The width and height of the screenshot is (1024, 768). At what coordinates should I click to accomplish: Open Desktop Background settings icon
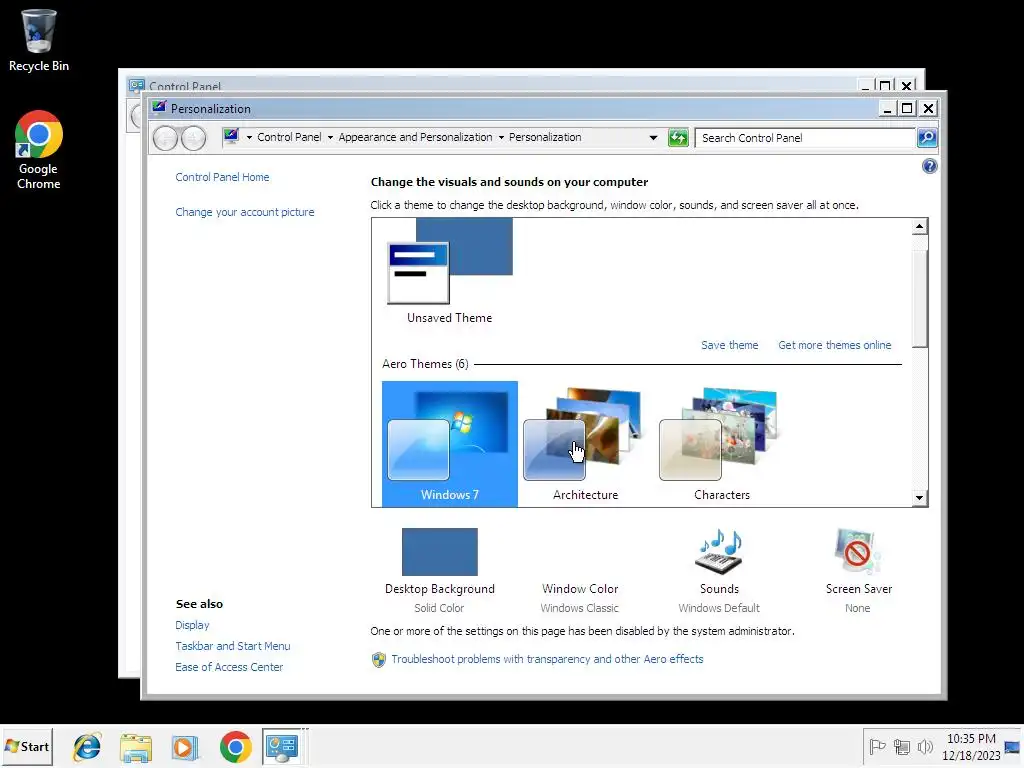tap(440, 552)
